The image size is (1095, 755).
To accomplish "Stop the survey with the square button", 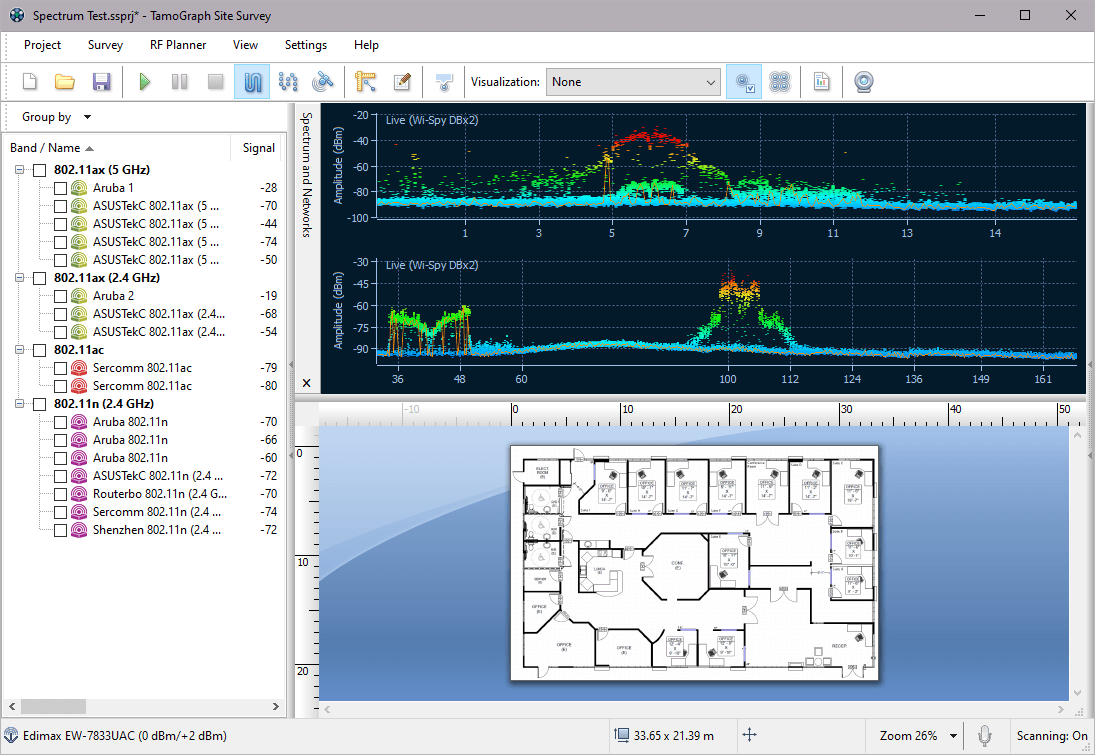I will point(216,82).
